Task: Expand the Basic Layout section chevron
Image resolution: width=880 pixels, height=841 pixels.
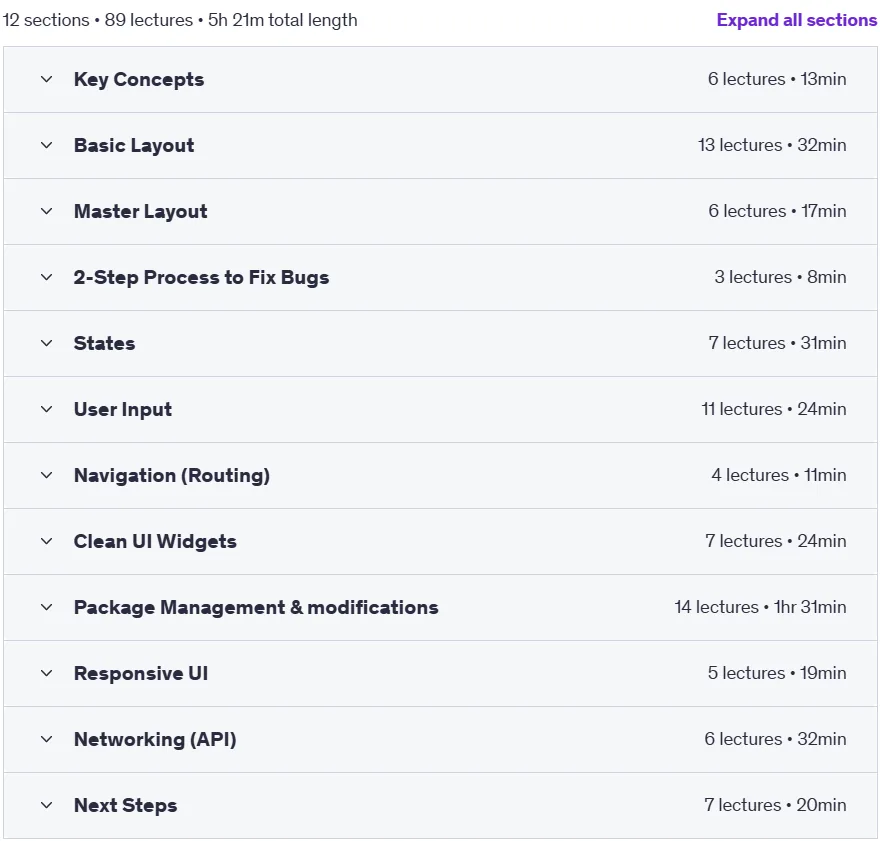Action: point(47,145)
